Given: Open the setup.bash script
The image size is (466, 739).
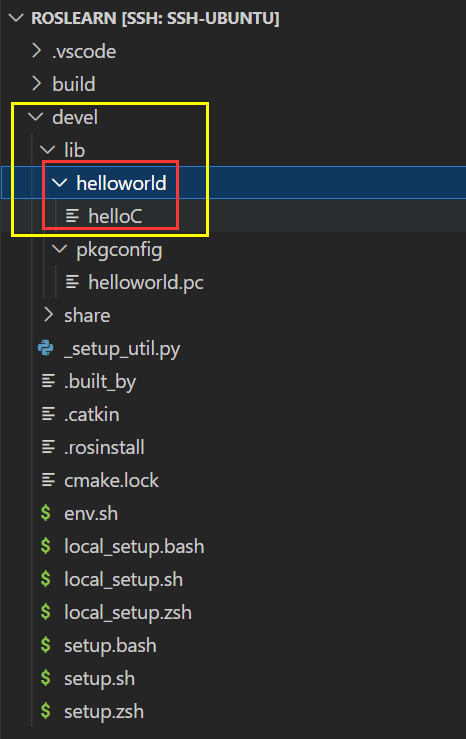Looking at the screenshot, I should click(x=110, y=646).
